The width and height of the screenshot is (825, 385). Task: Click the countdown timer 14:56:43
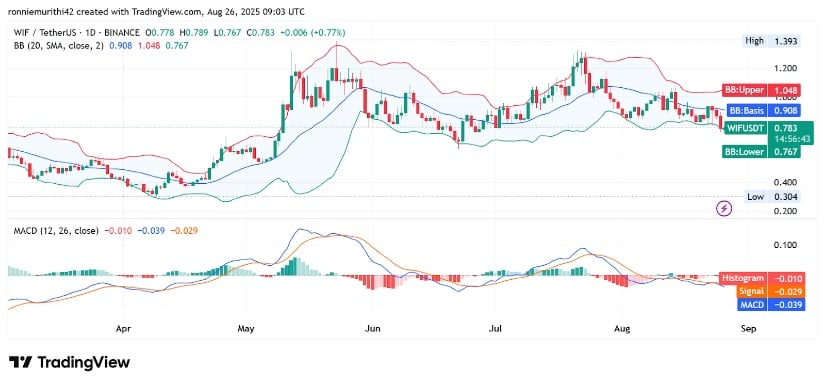click(782, 139)
